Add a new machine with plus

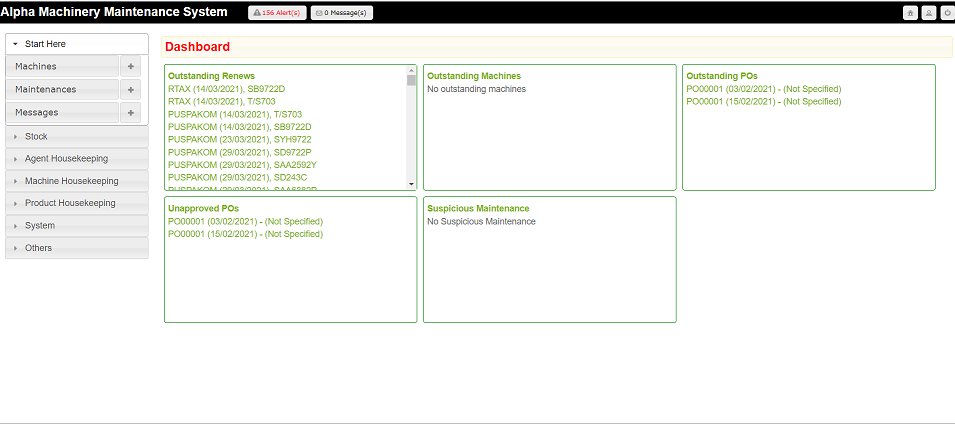130,66
